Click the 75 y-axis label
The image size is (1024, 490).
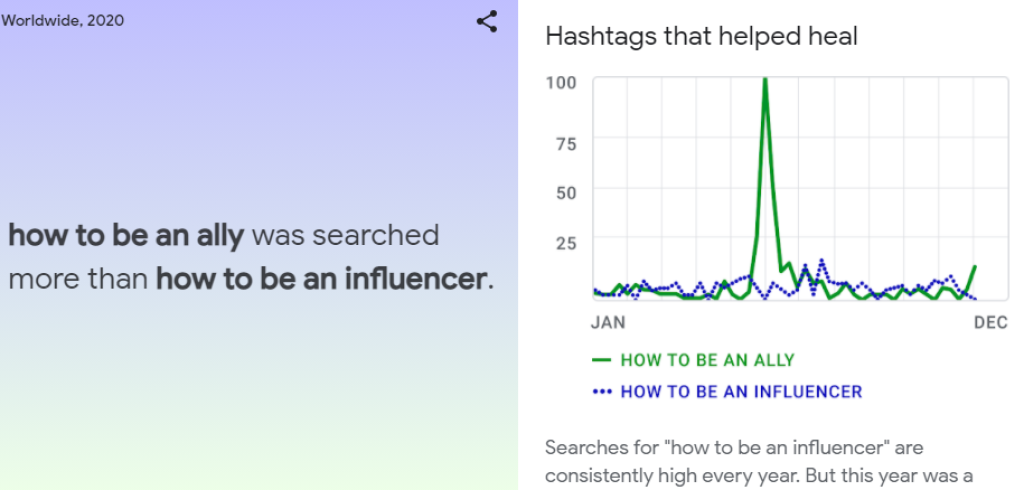tap(567, 144)
